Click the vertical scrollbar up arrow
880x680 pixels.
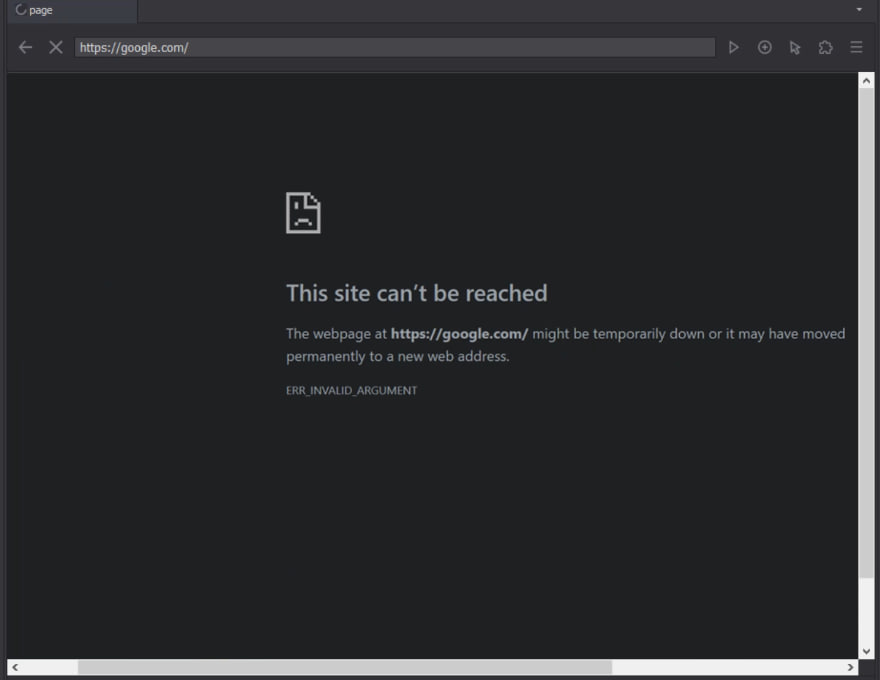(x=866, y=81)
